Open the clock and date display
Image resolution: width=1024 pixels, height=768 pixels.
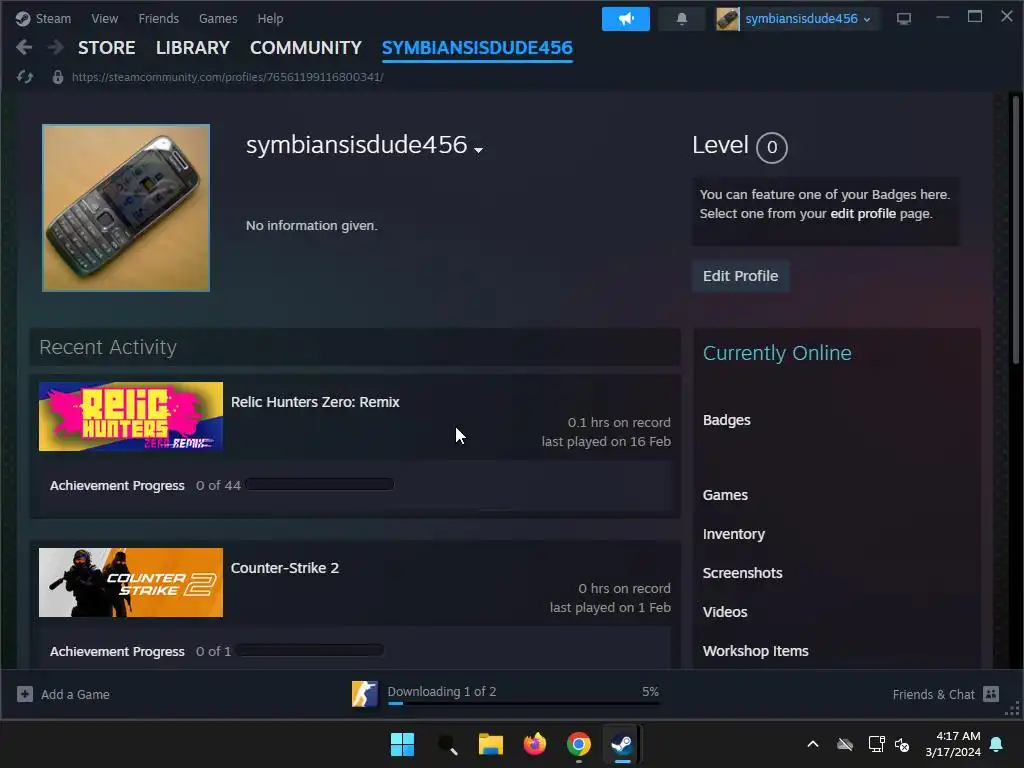tap(953, 744)
